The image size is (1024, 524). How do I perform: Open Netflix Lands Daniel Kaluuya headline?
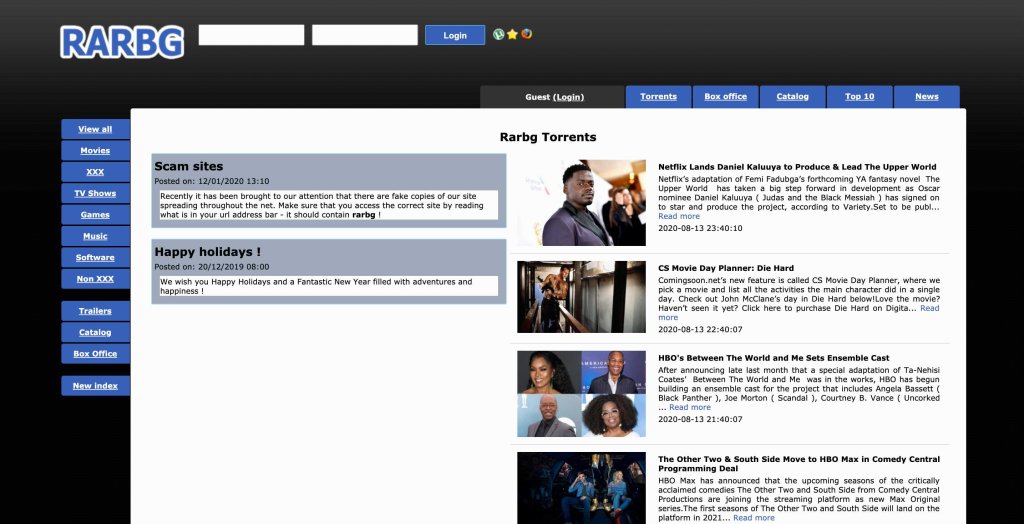(x=797, y=167)
